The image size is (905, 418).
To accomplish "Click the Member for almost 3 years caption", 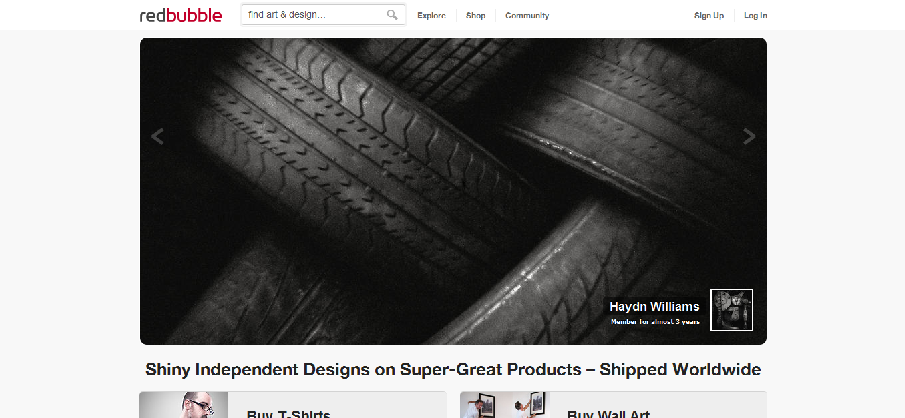I will [654, 322].
